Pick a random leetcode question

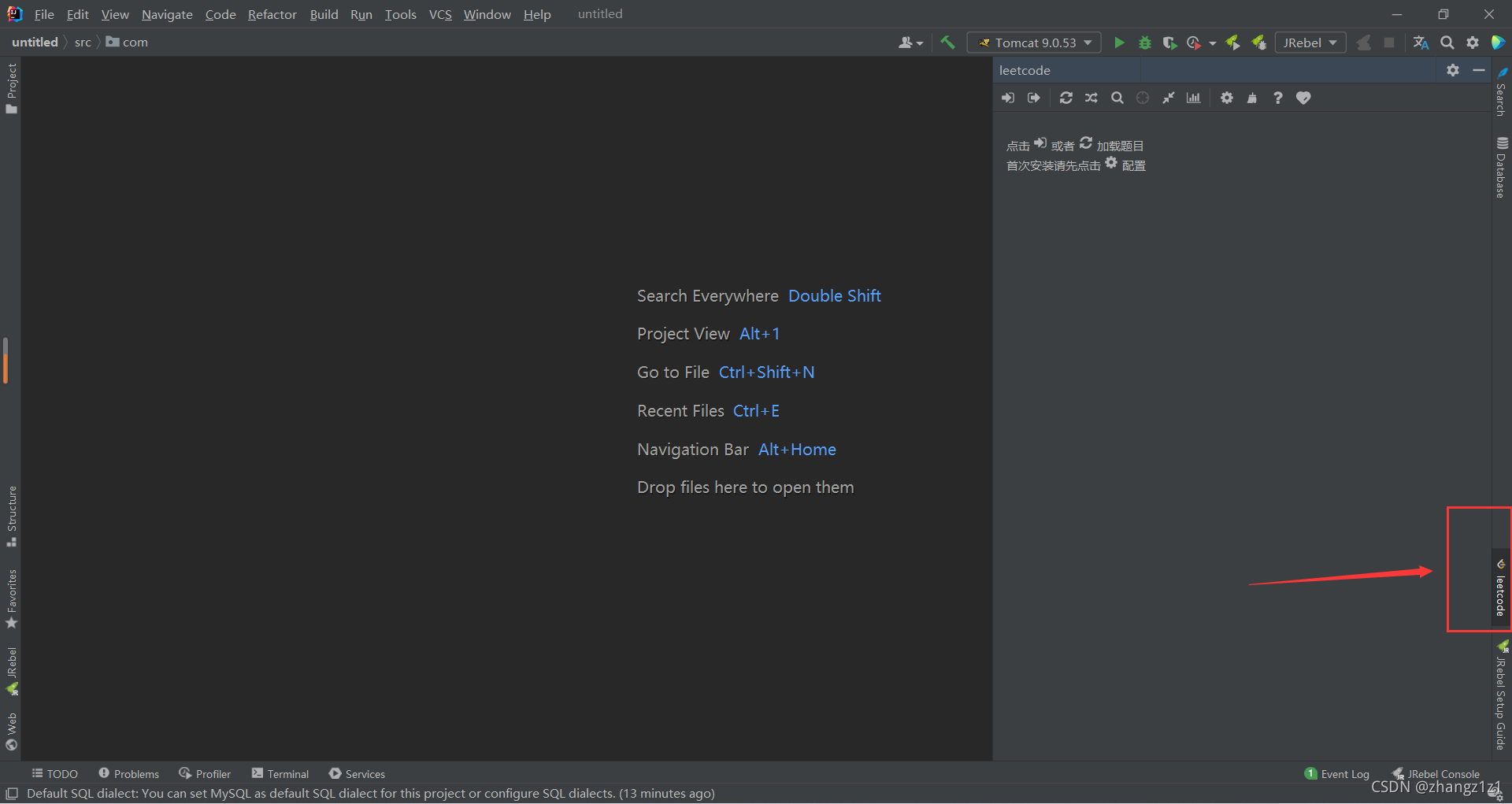[1091, 98]
